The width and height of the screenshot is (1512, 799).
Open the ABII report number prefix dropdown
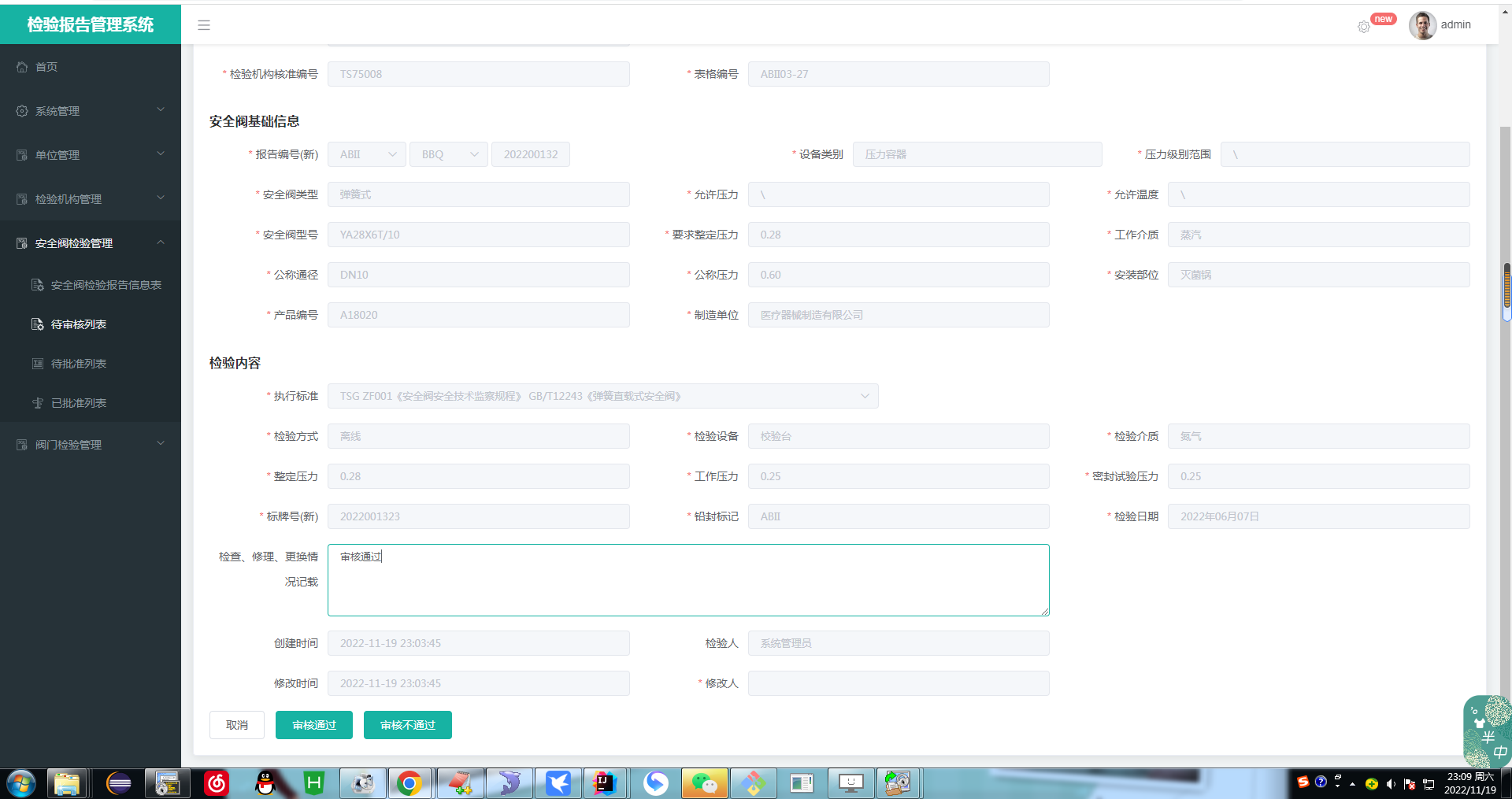367,154
